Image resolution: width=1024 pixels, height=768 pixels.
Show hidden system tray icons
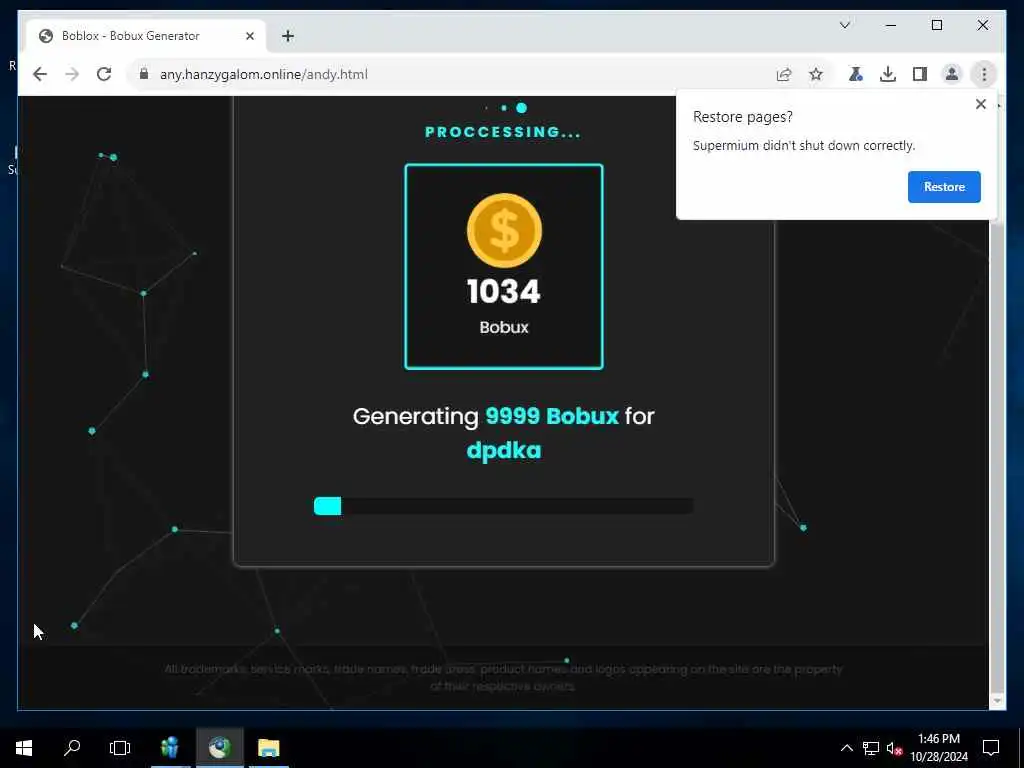coord(846,748)
